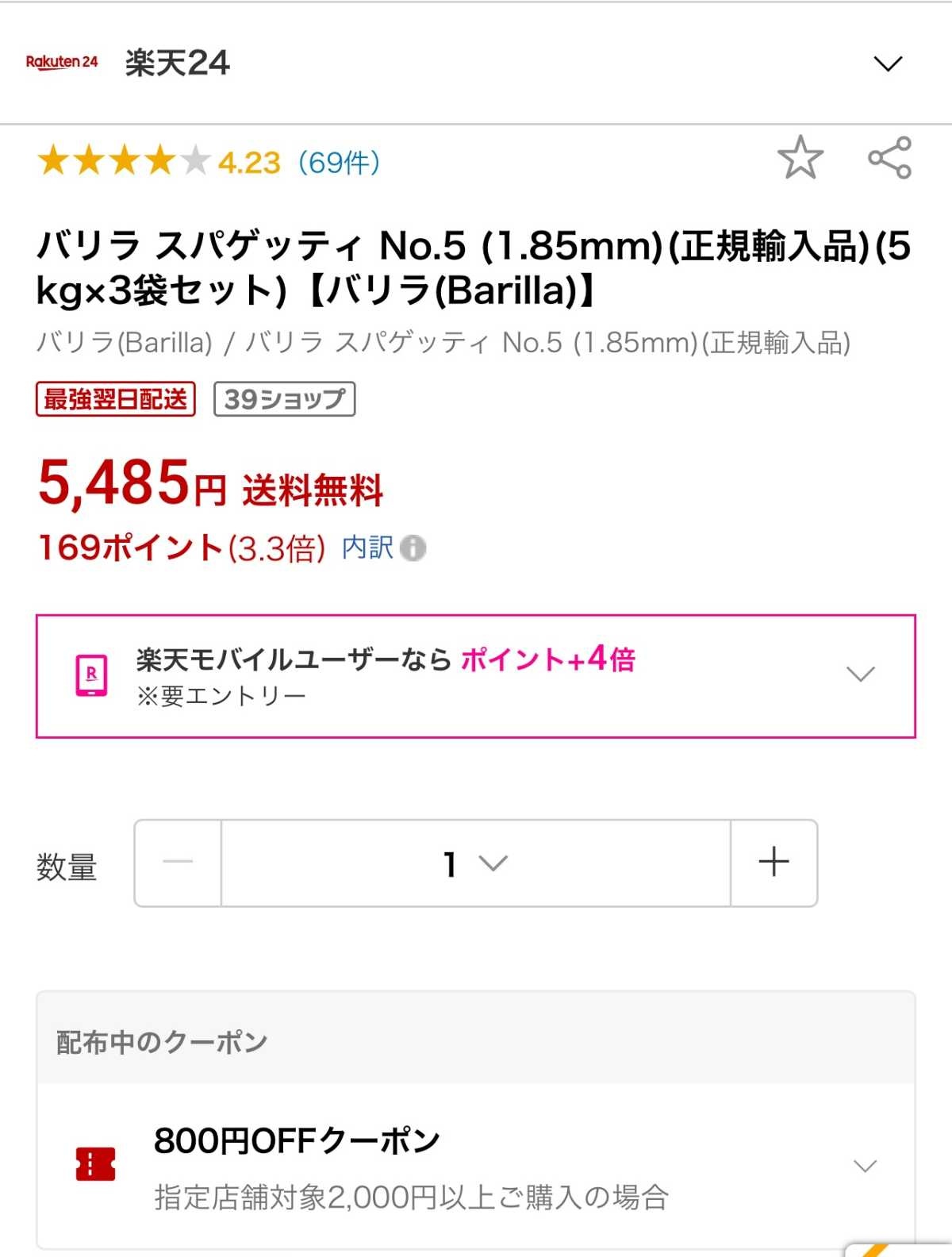Open the quantity dropdown showing 1
Image resolution: width=952 pixels, height=1257 pixels.
point(475,863)
